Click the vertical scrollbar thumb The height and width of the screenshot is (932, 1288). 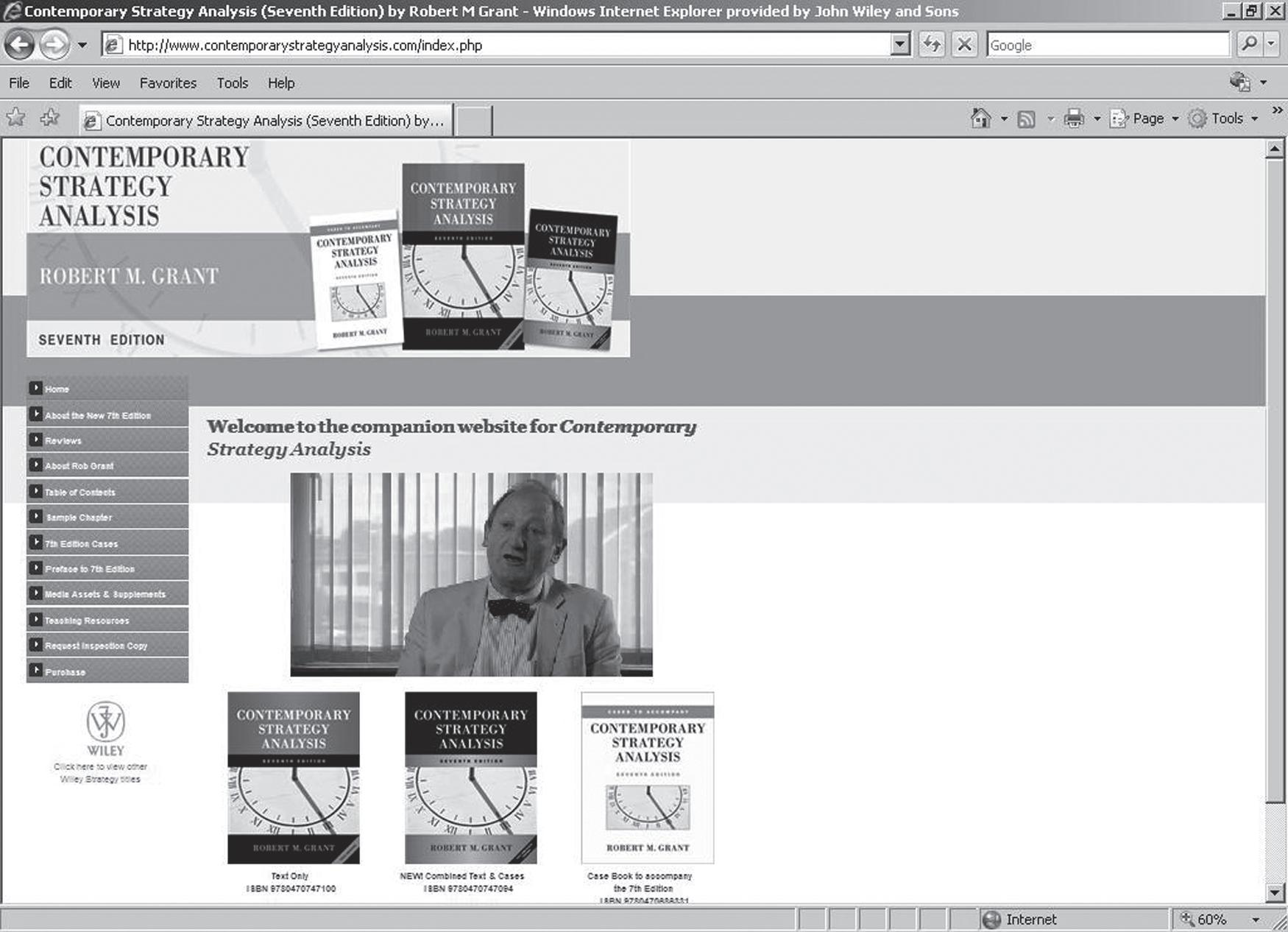tap(1275, 480)
